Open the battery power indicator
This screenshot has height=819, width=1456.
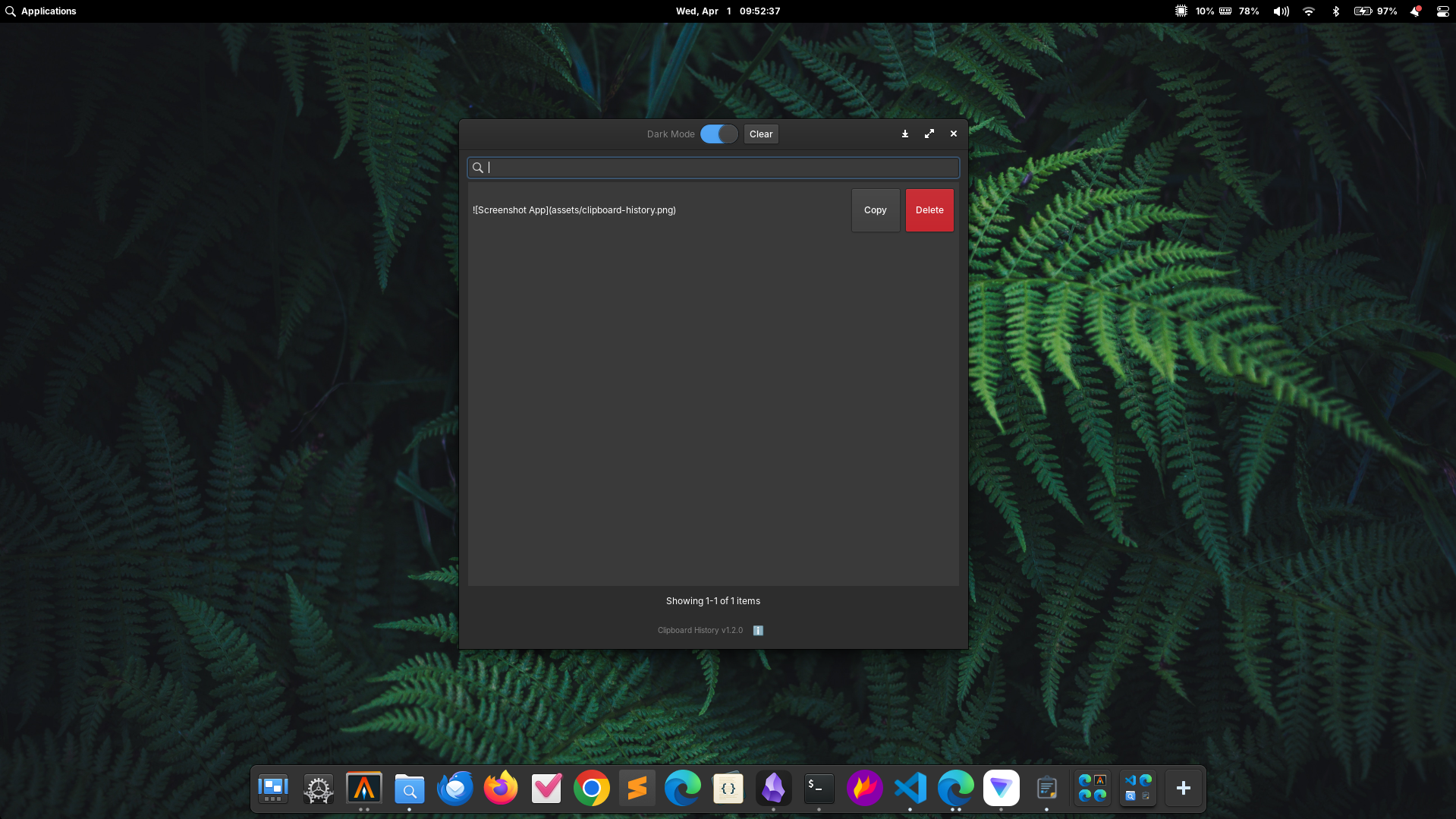point(1376,11)
